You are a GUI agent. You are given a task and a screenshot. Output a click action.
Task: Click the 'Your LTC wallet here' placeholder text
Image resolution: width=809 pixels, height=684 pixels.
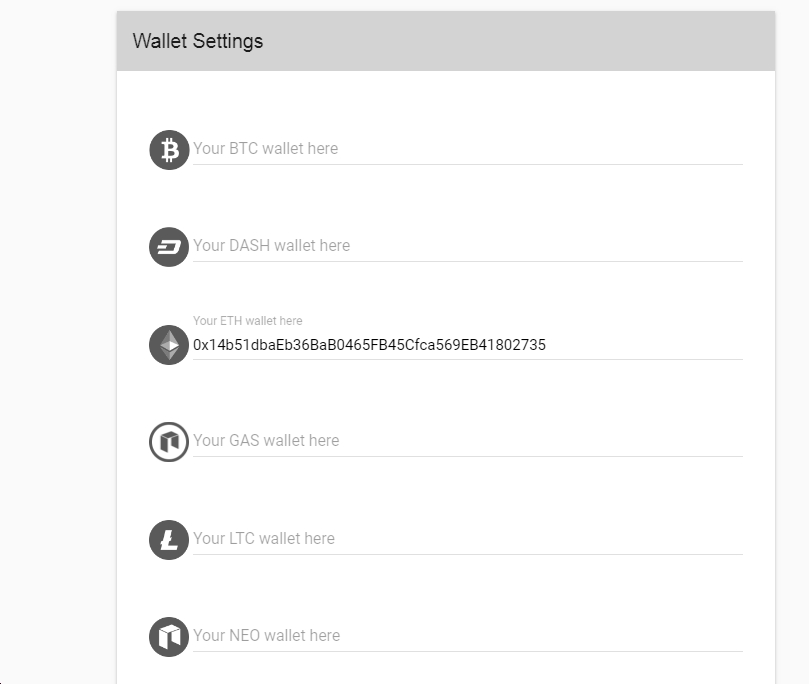pyautogui.click(x=264, y=539)
